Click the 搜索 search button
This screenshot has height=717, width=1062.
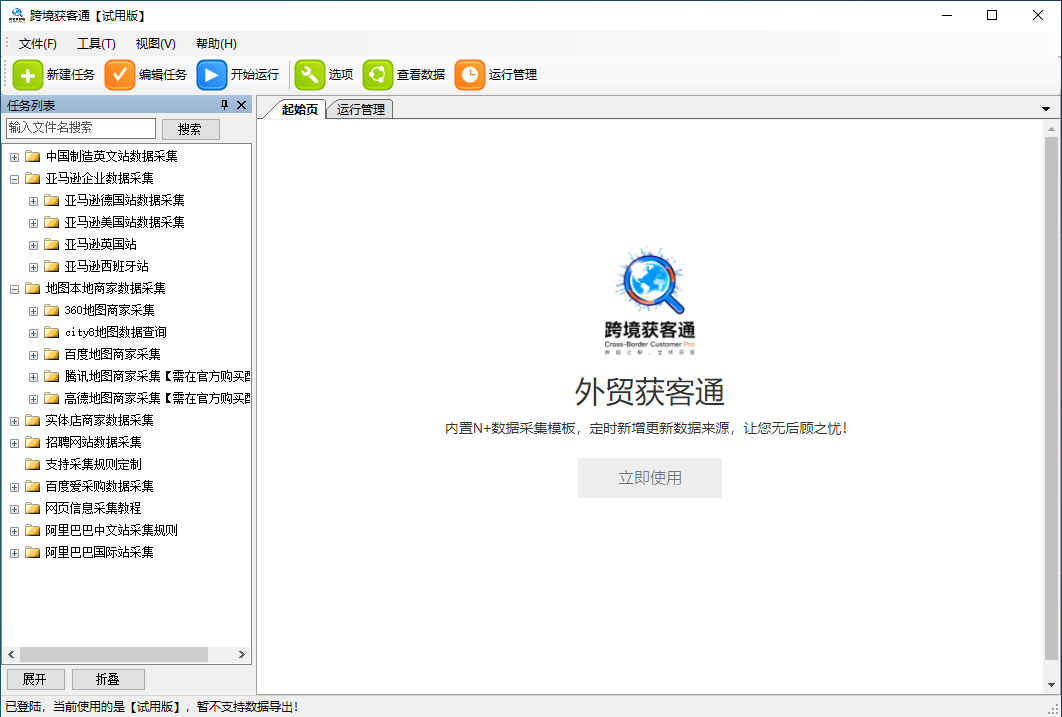190,129
